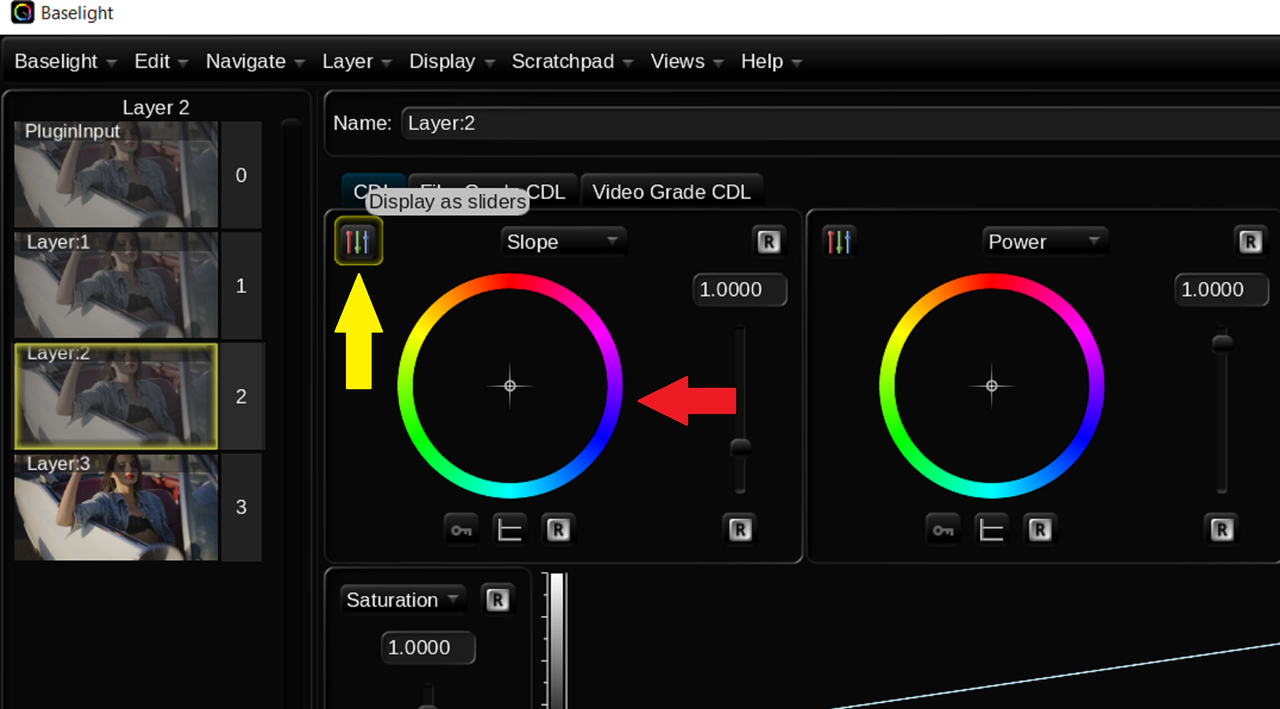1280x709 pixels.
Task: Click the Slope vertical level slider handle
Action: 740,447
